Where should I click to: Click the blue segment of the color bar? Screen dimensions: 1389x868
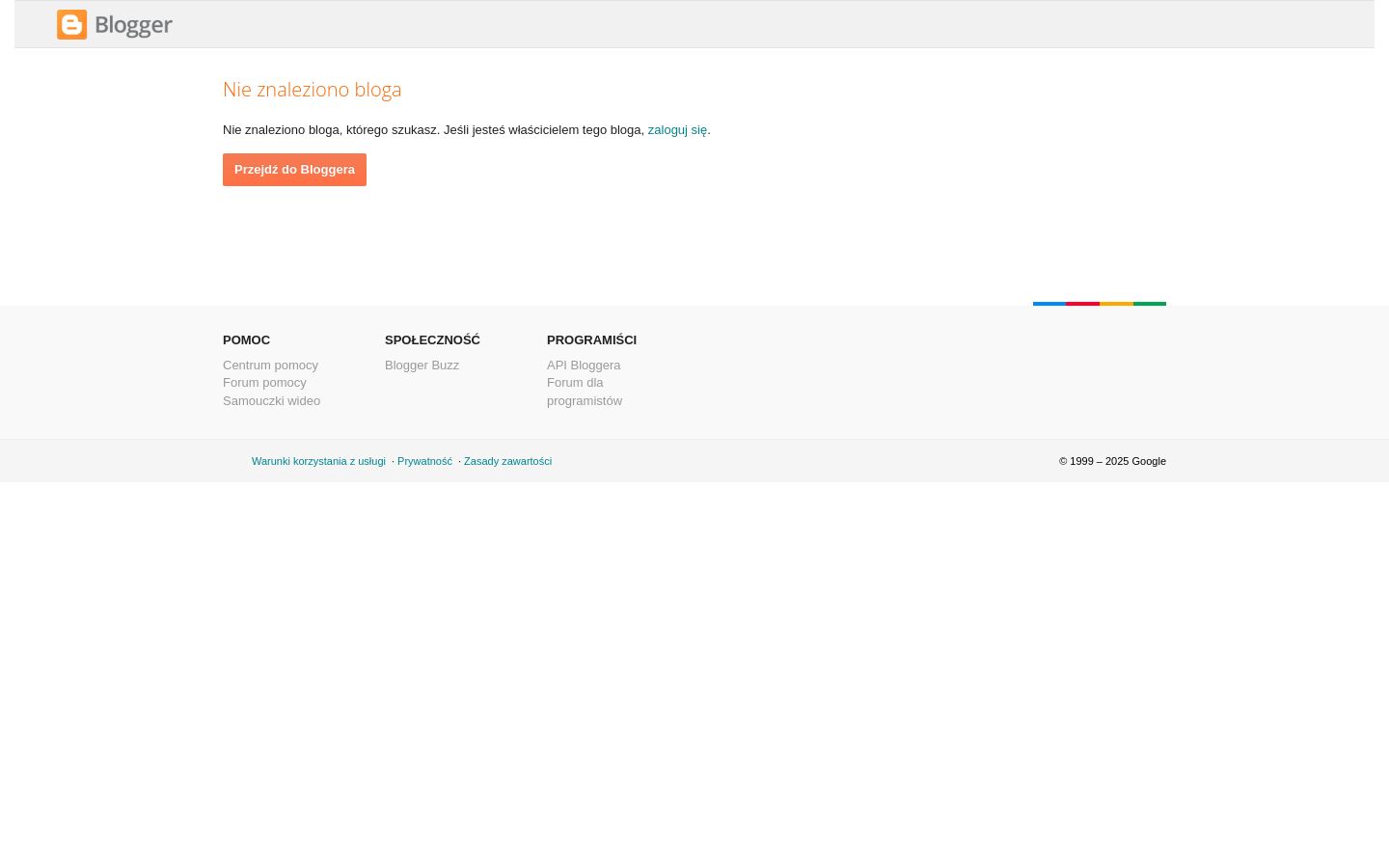(x=1049, y=304)
